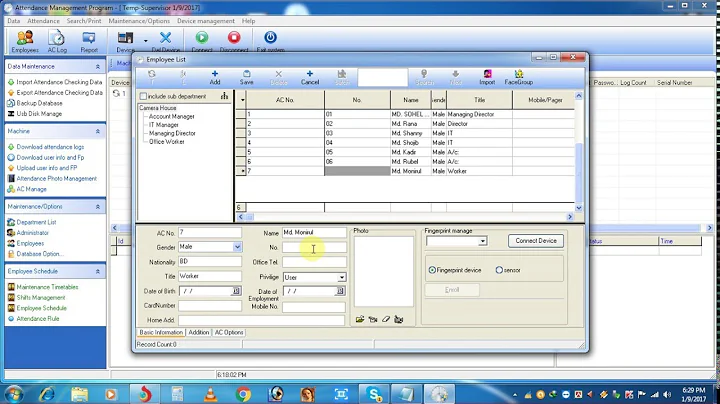This screenshot has height=404, width=720.
Task: Open the Maintenance/Options menu in menu bar
Action: (x=139, y=21)
